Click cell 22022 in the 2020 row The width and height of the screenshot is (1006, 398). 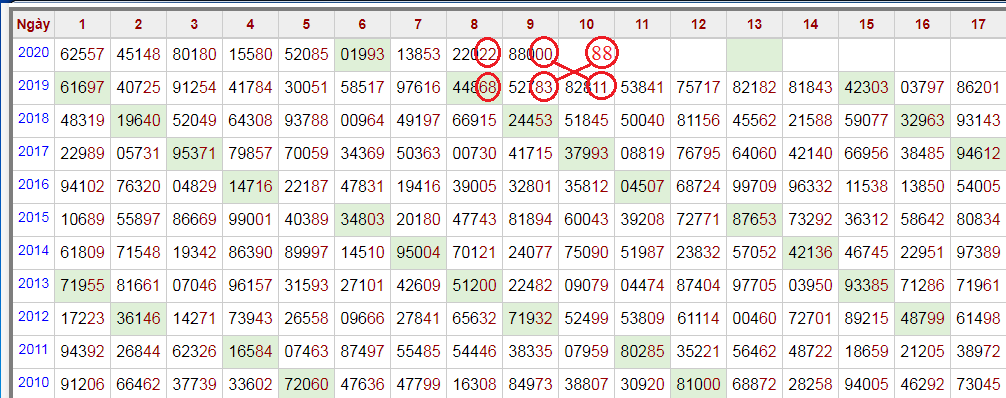[474, 55]
